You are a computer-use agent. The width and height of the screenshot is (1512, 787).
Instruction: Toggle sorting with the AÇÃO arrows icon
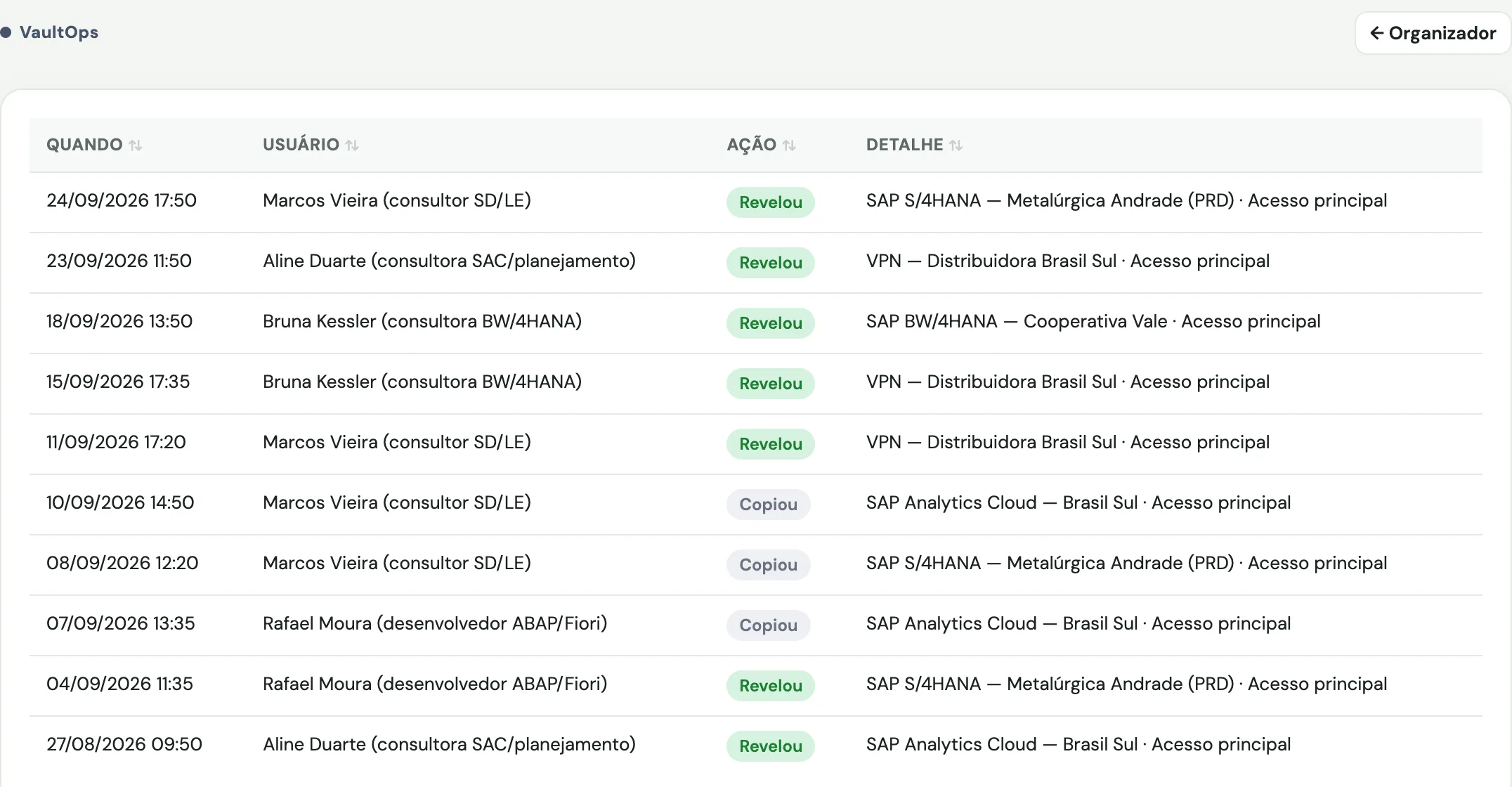coord(789,145)
